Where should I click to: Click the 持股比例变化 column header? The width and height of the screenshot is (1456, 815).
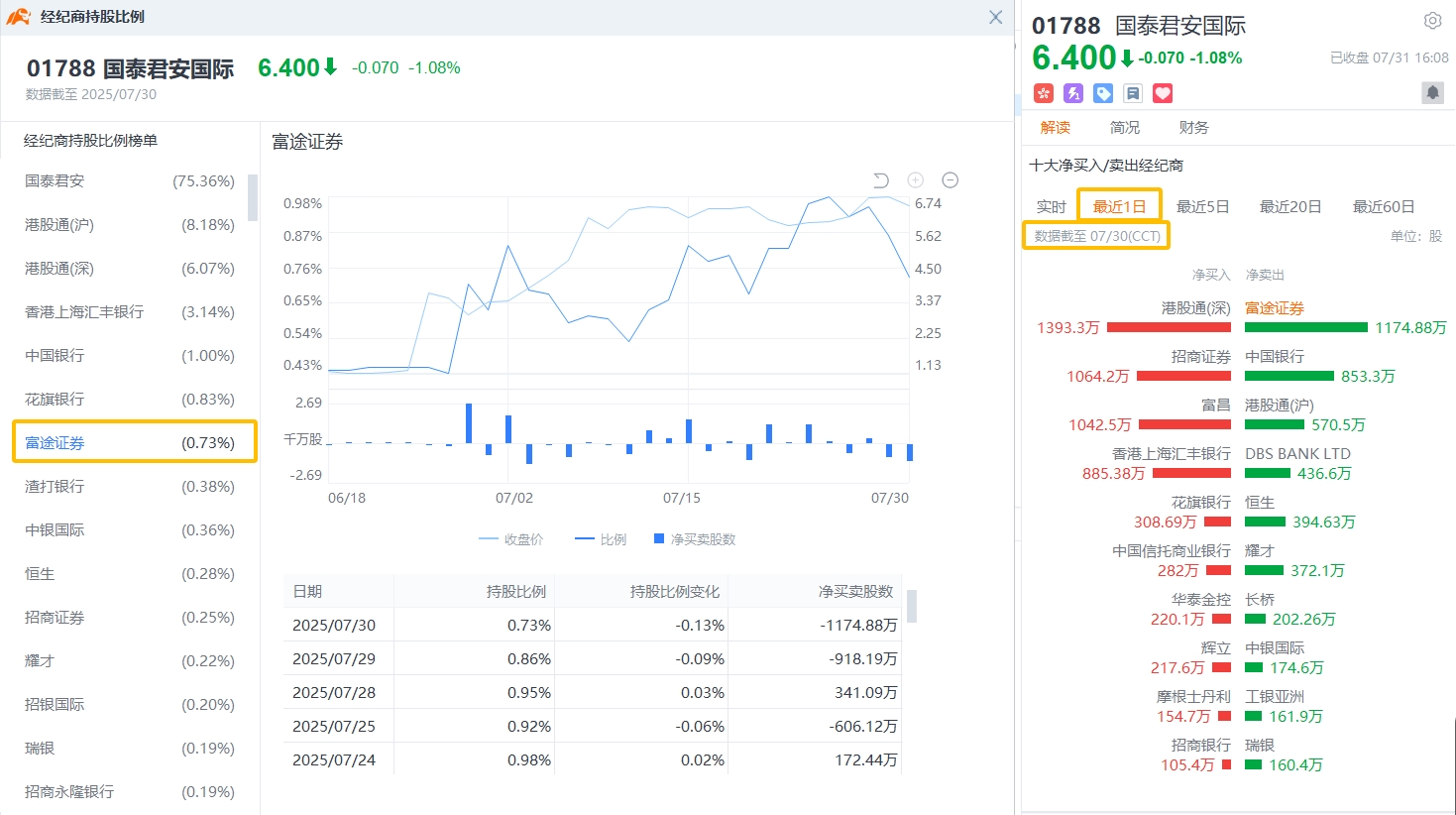pos(675,592)
